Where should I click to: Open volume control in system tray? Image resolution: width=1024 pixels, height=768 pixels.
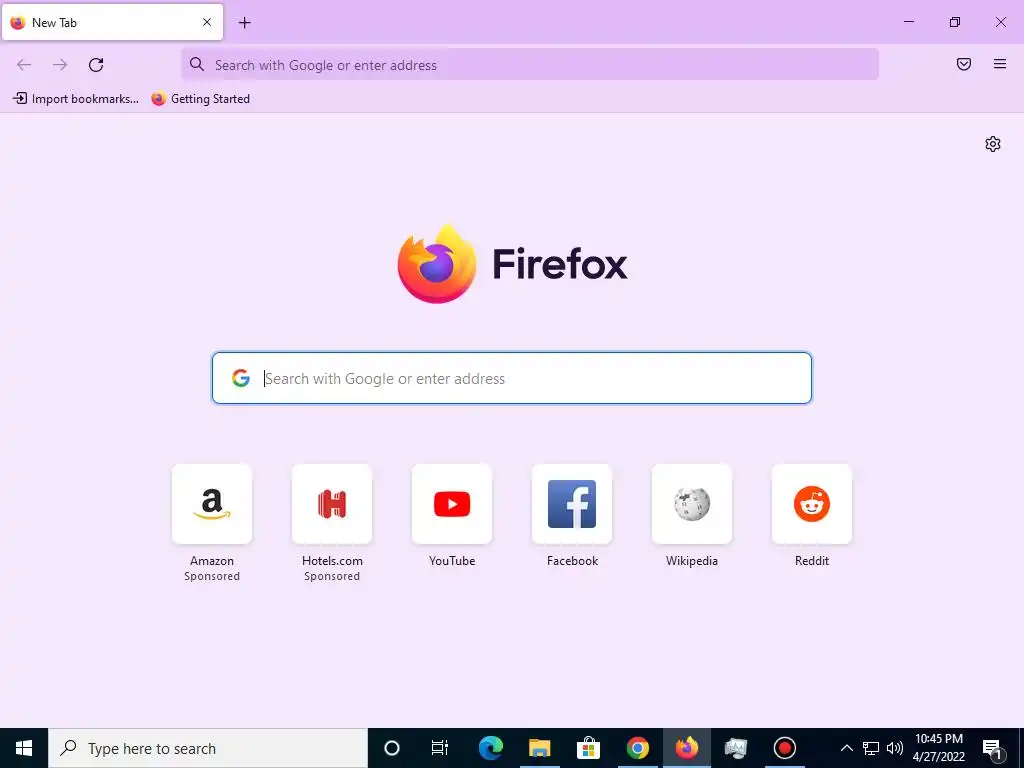[x=895, y=748]
